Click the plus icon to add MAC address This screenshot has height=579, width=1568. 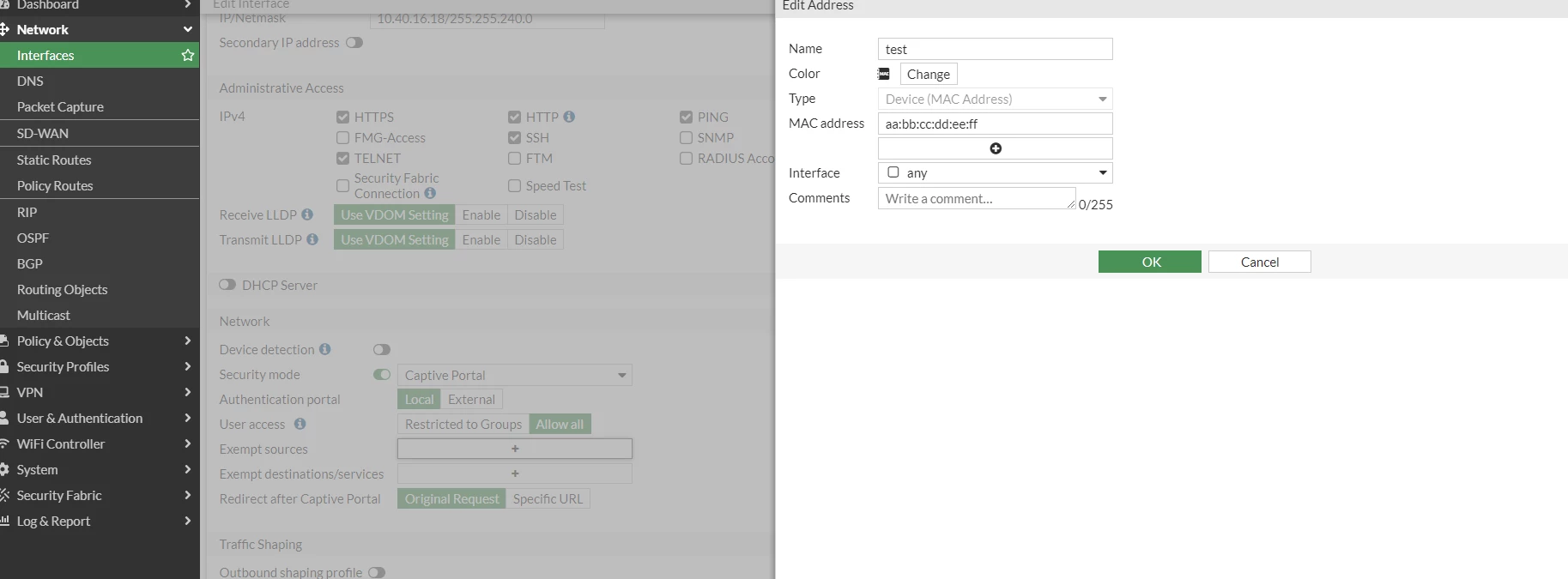[x=996, y=148]
